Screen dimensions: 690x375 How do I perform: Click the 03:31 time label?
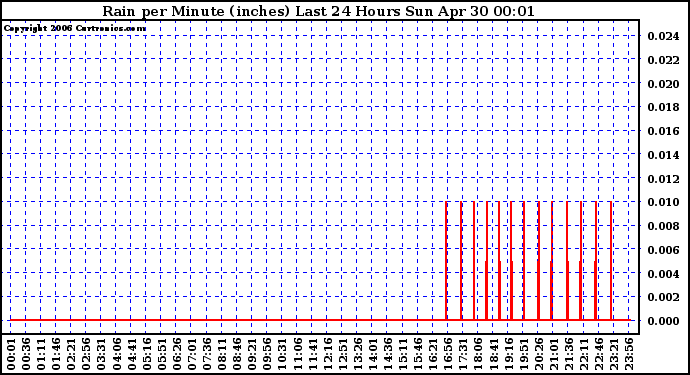coord(102,354)
